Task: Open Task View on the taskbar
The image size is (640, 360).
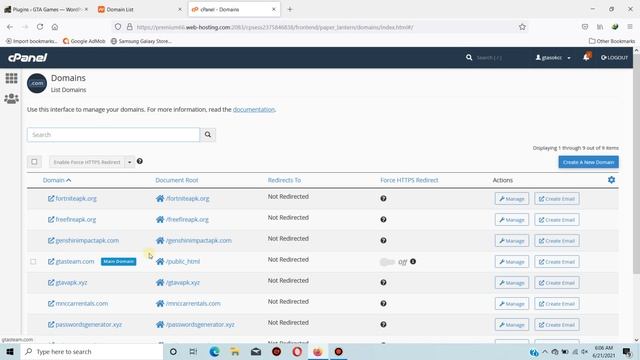Action: click(193, 351)
